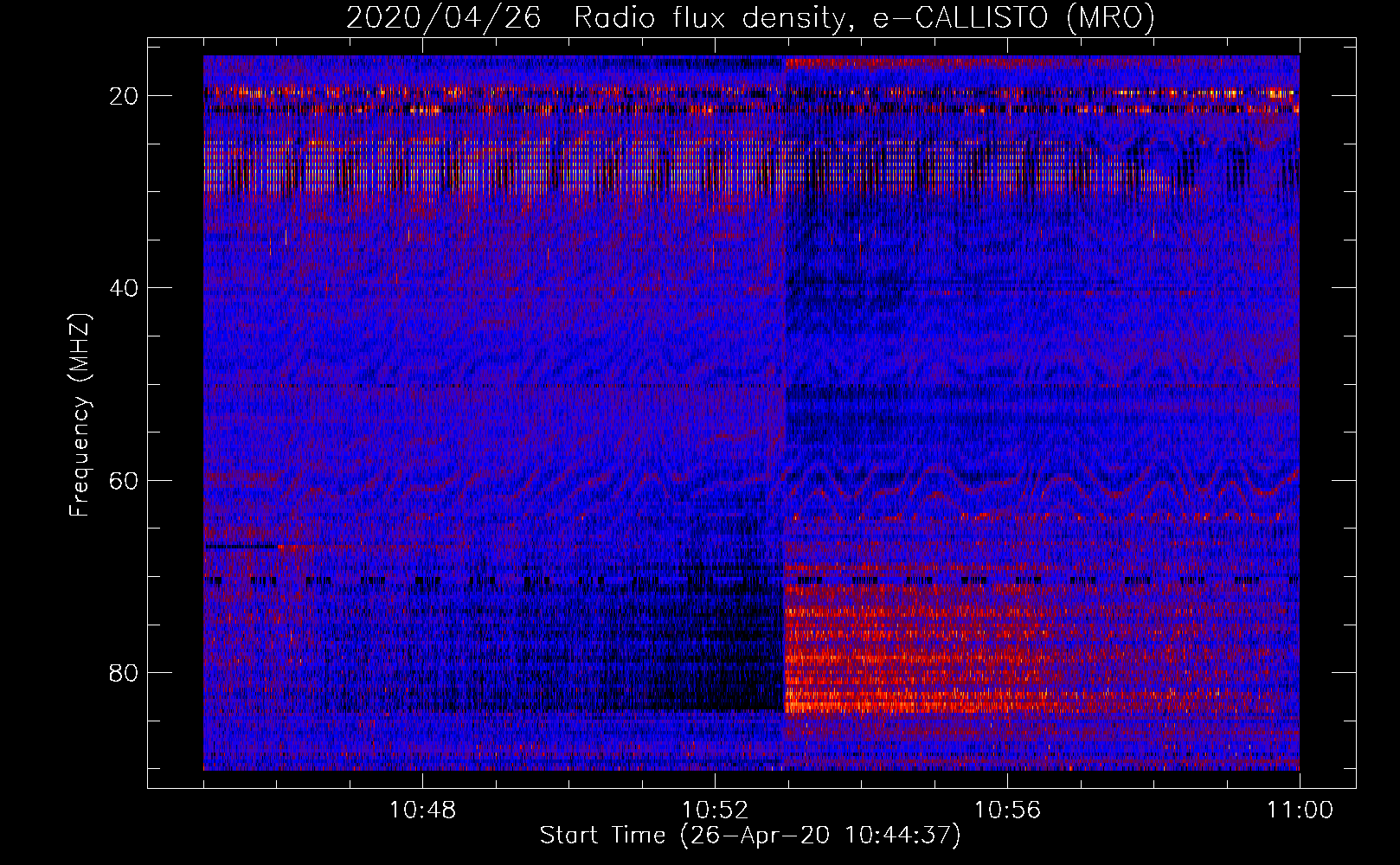Image resolution: width=1400 pixels, height=865 pixels.
Task: Click the plot title "Radio flux density, e-CALLISTO (MRO)"
Action: pos(864,17)
